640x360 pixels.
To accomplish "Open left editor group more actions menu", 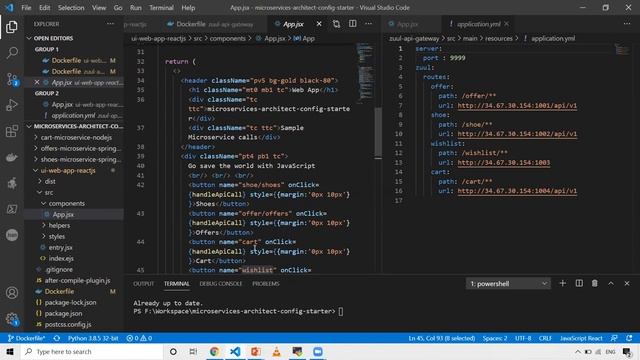I will click(x=368, y=24).
